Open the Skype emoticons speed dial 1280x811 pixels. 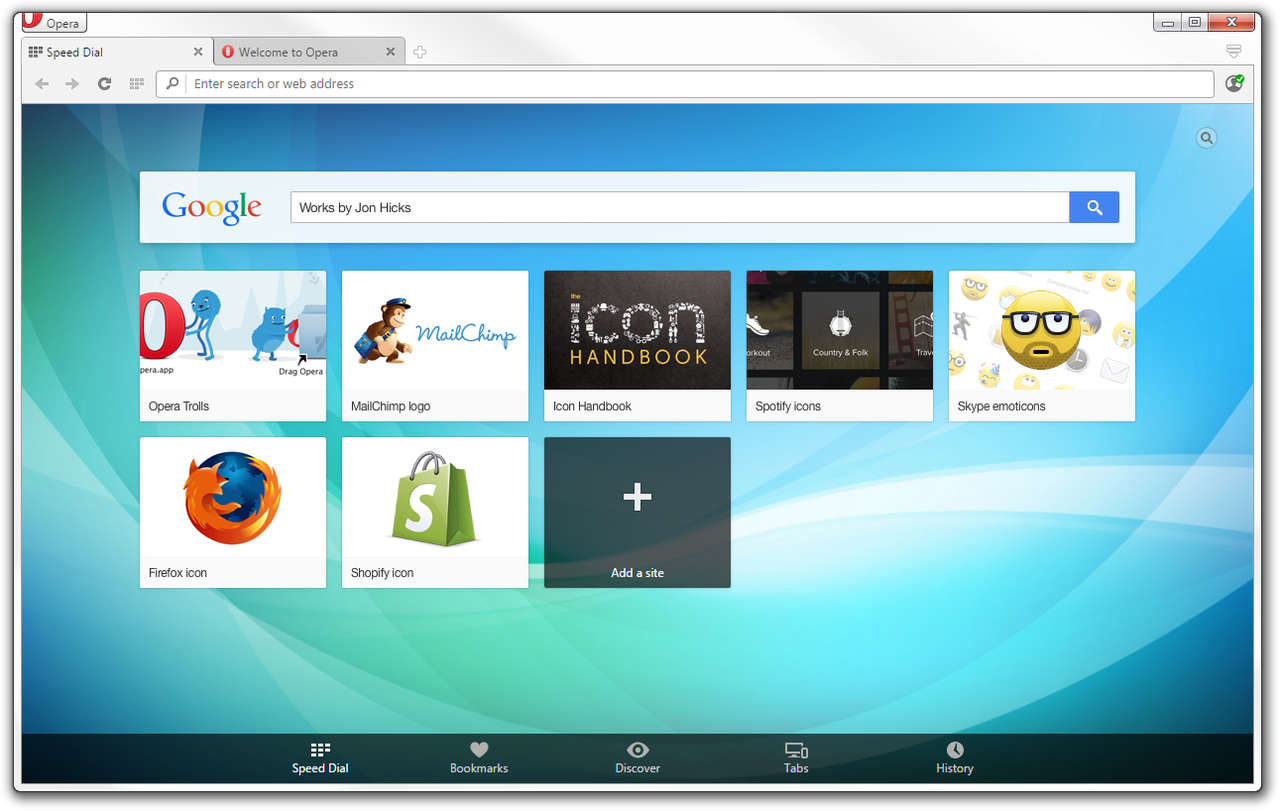click(x=1042, y=346)
